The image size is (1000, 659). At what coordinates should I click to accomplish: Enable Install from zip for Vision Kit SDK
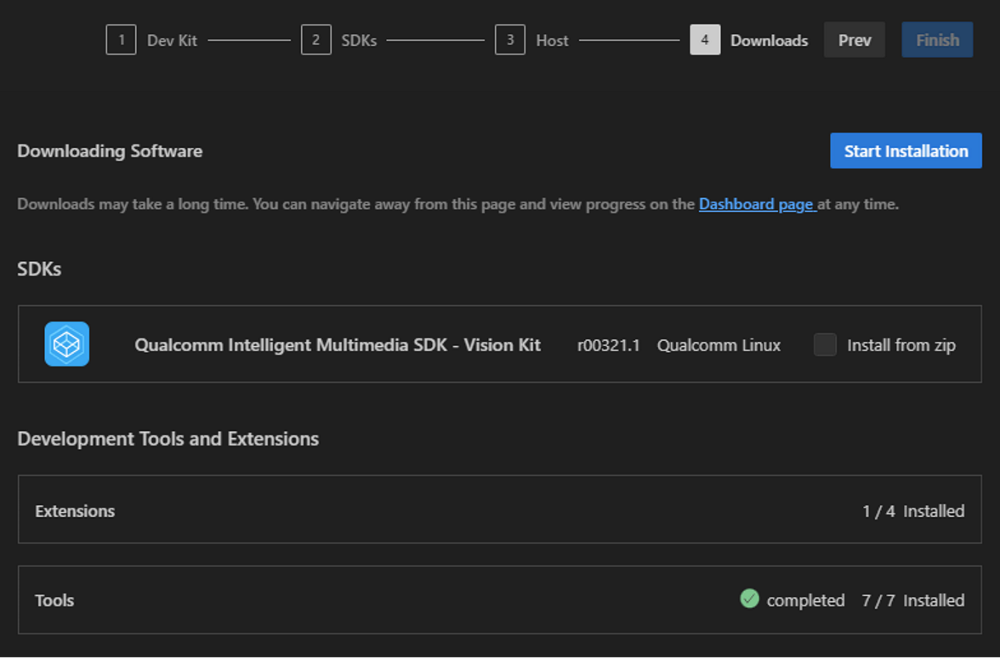pyautogui.click(x=825, y=344)
